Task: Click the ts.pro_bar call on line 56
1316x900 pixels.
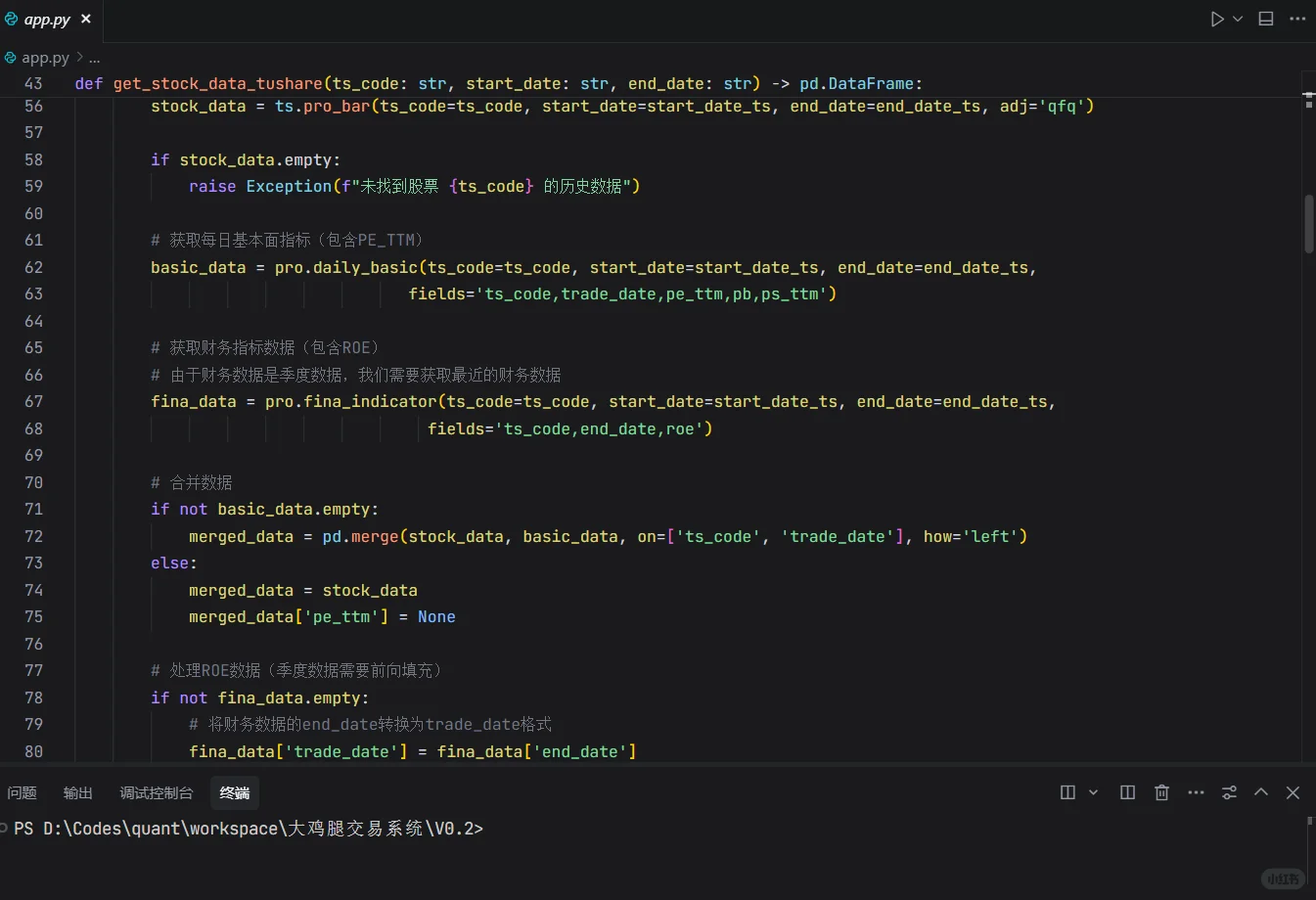Action: (x=322, y=106)
